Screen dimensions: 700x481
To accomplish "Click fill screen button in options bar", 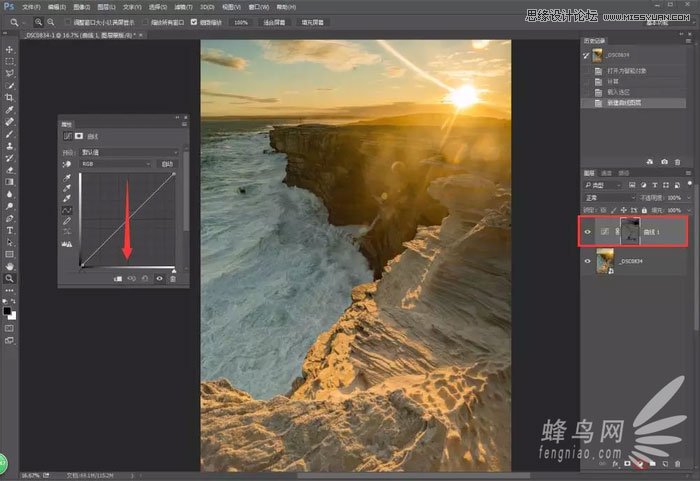I will (312, 22).
